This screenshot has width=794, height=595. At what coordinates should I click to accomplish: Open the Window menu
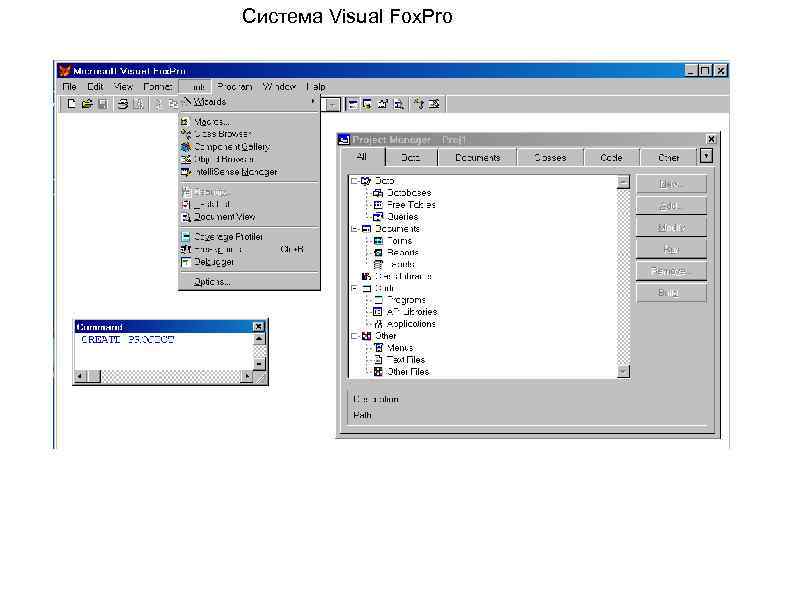coord(279,87)
